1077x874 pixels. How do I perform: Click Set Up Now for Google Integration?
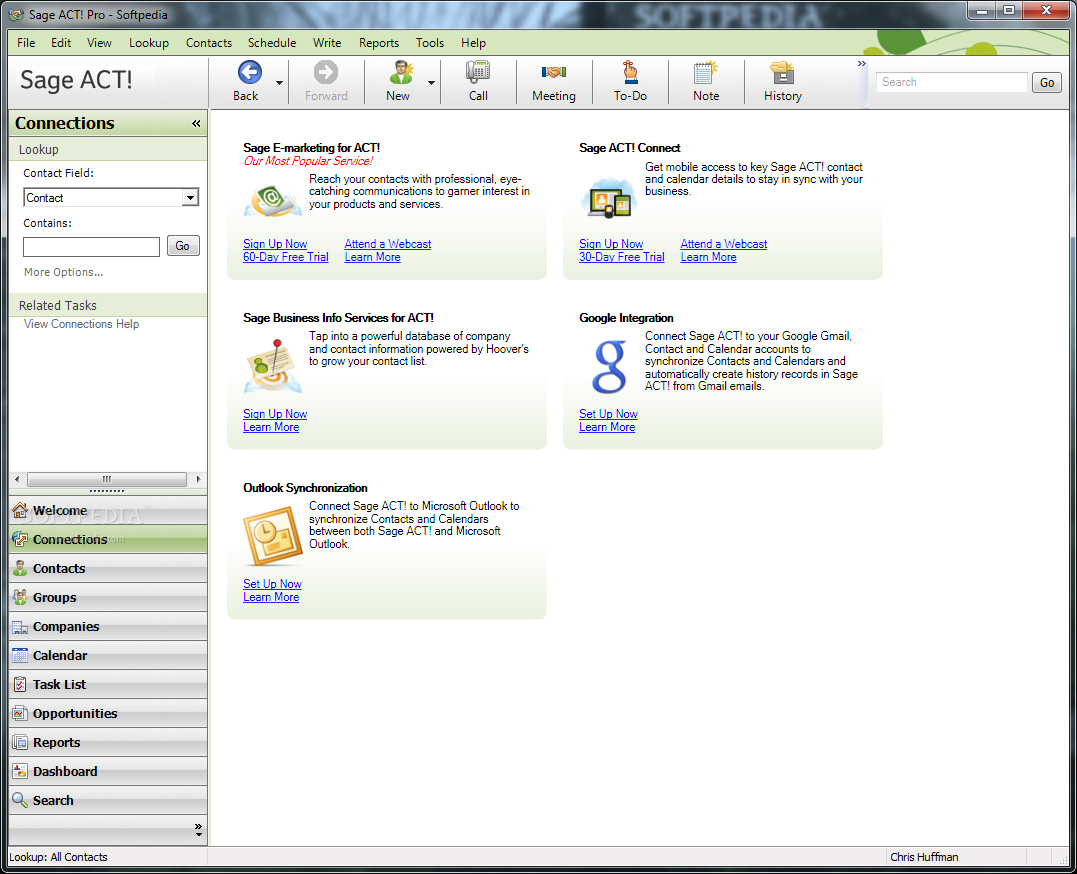(608, 414)
